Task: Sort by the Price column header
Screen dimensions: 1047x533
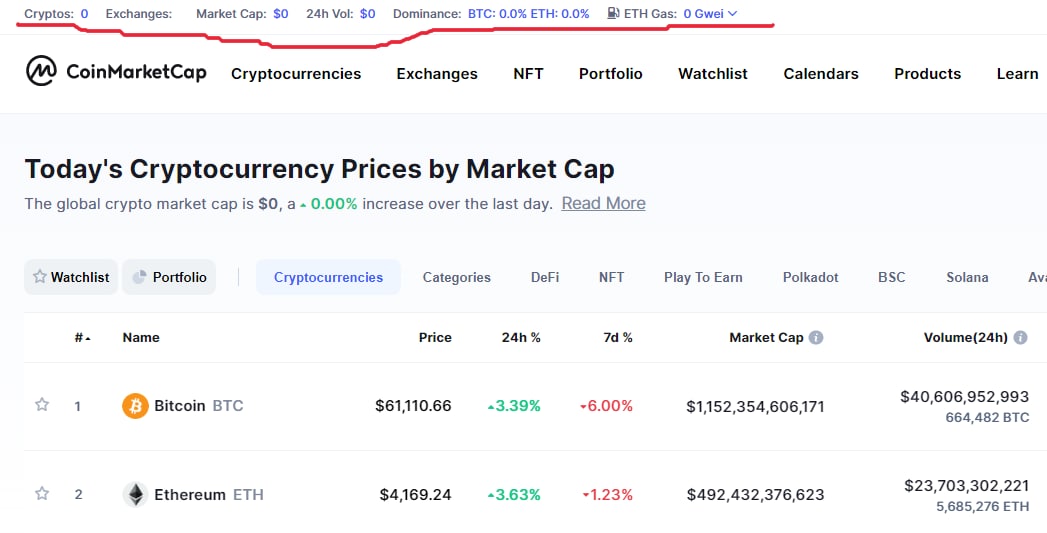Action: [435, 337]
